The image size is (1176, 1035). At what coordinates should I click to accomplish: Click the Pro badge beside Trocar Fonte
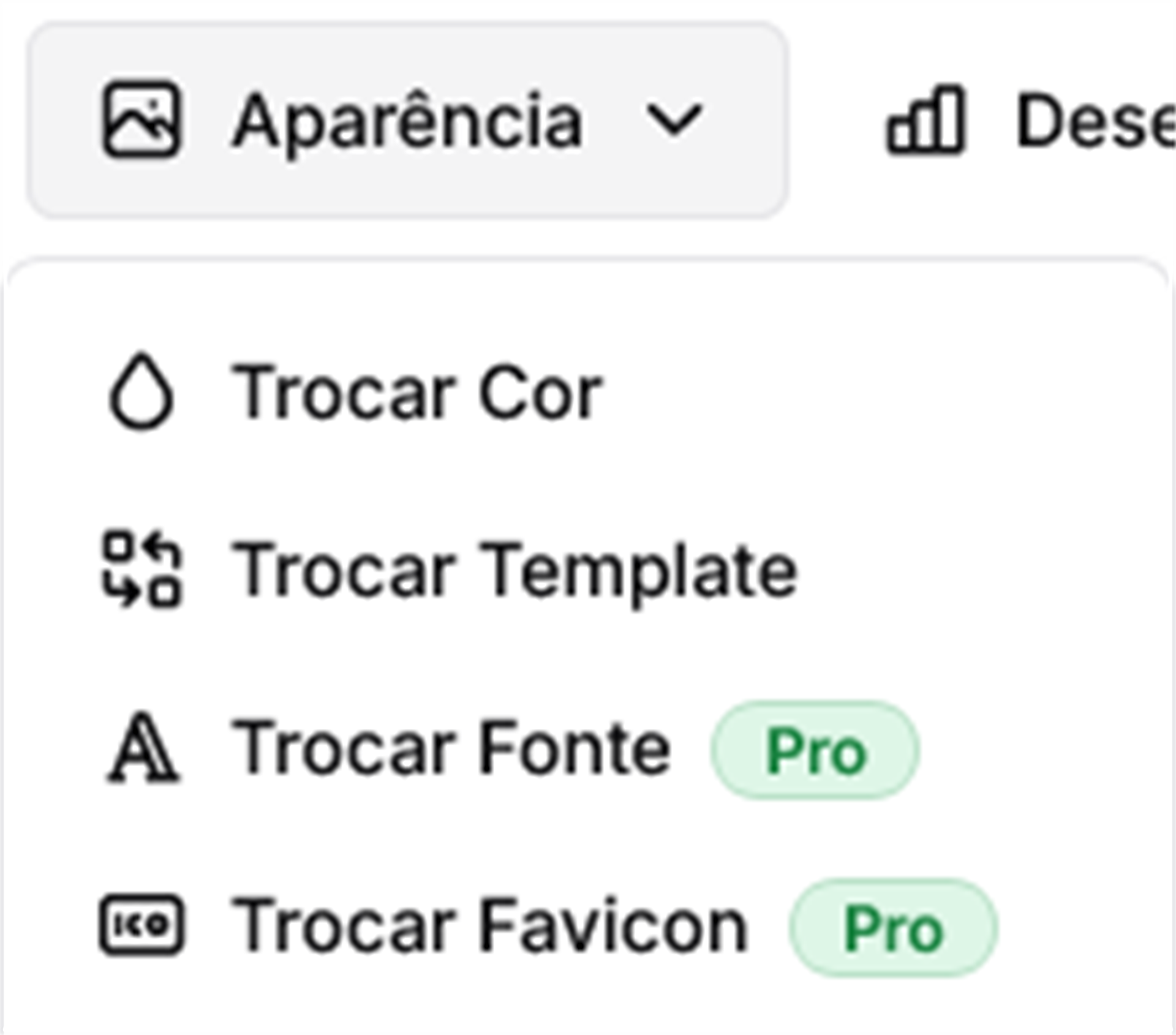pos(815,751)
